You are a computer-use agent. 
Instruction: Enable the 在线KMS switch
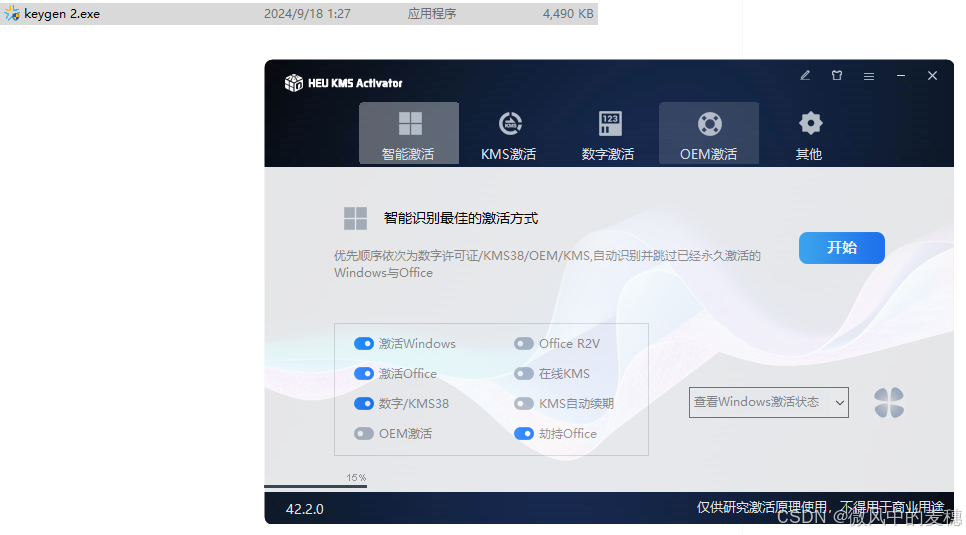tap(524, 374)
